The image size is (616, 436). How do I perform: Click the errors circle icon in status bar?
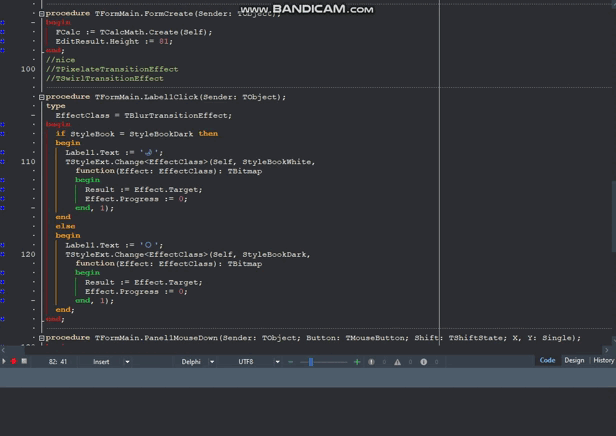pyautogui.click(x=372, y=362)
